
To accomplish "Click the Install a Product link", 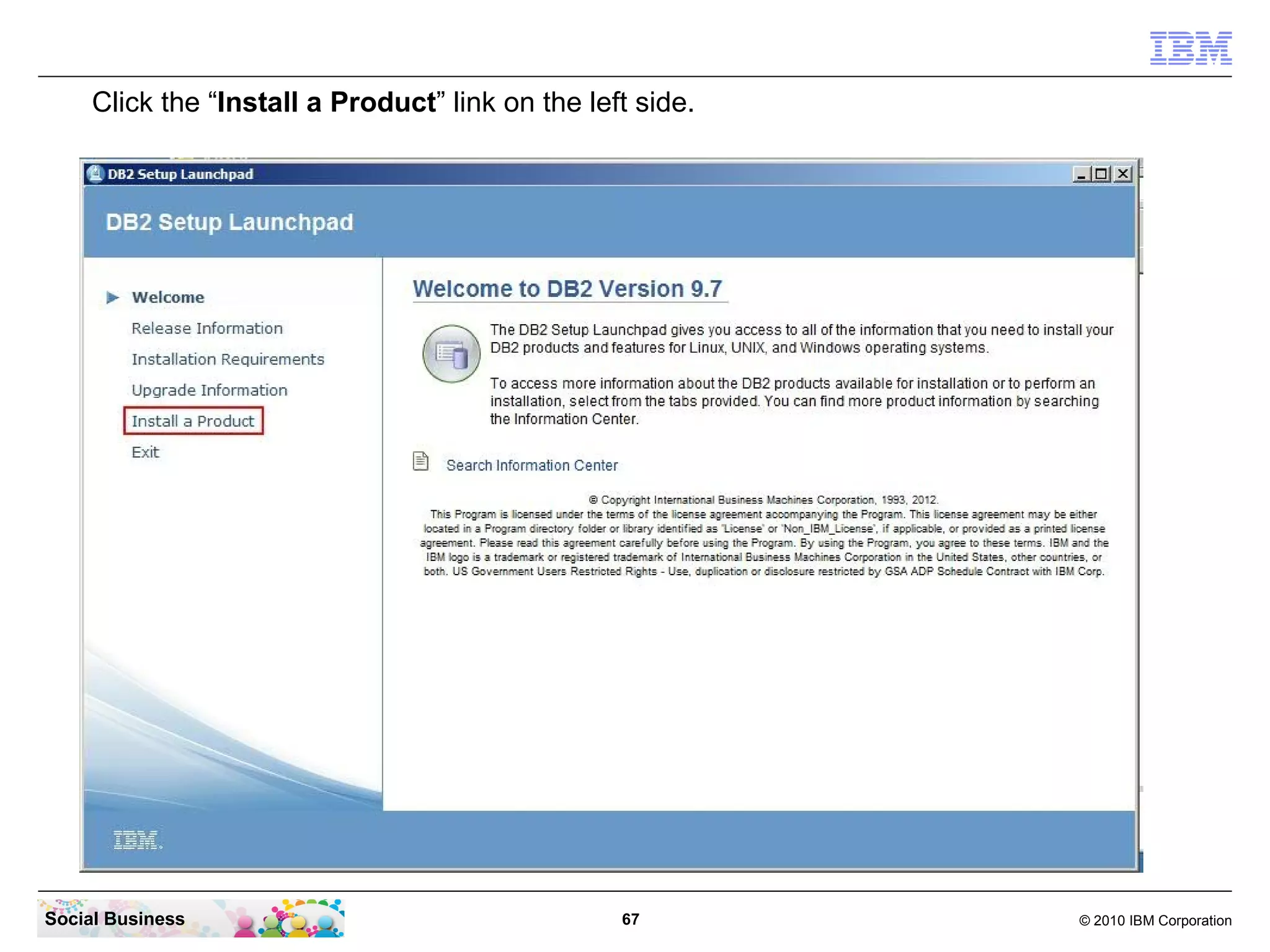I will [193, 421].
